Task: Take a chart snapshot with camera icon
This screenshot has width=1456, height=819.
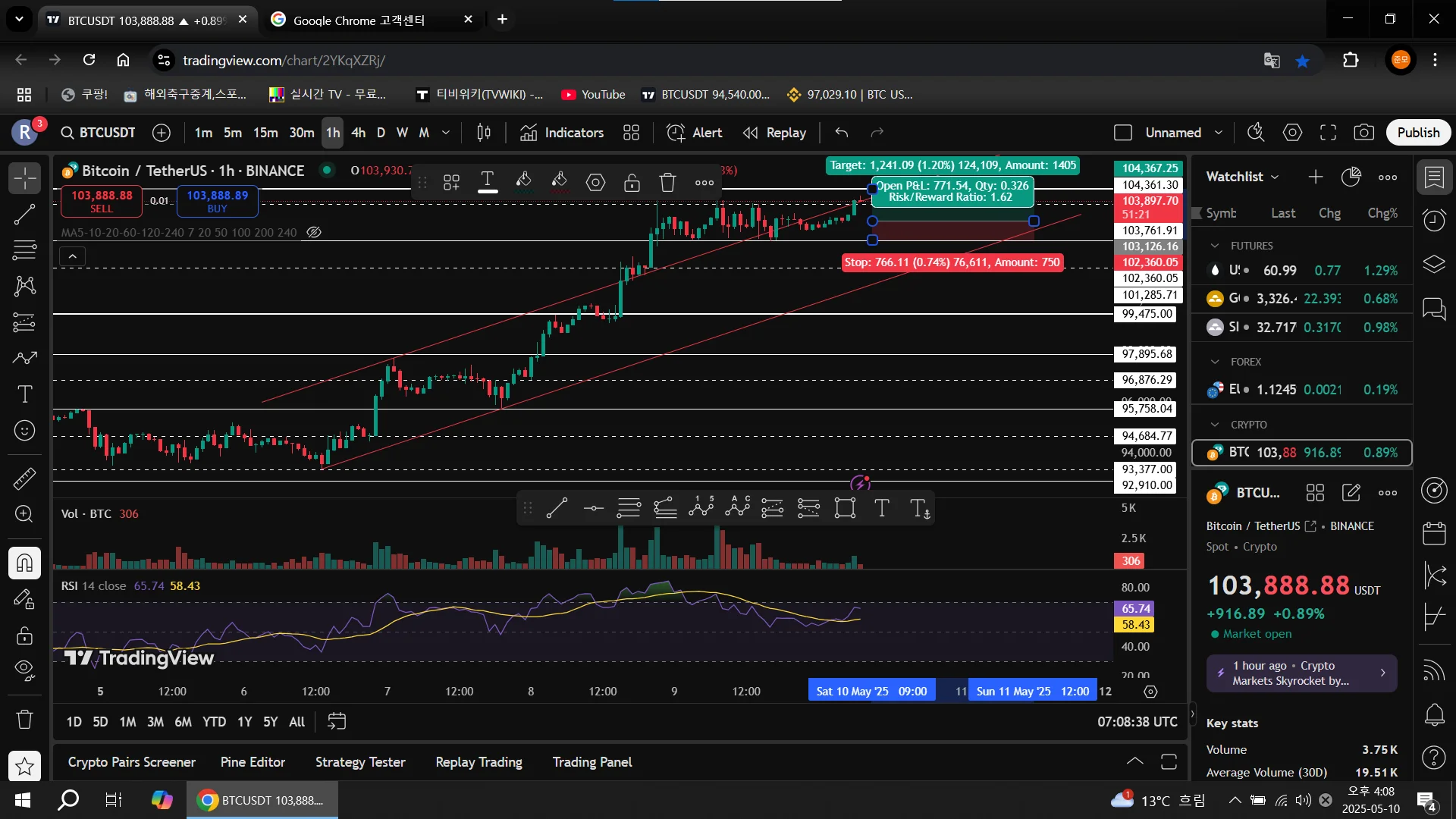Action: pyautogui.click(x=1363, y=133)
